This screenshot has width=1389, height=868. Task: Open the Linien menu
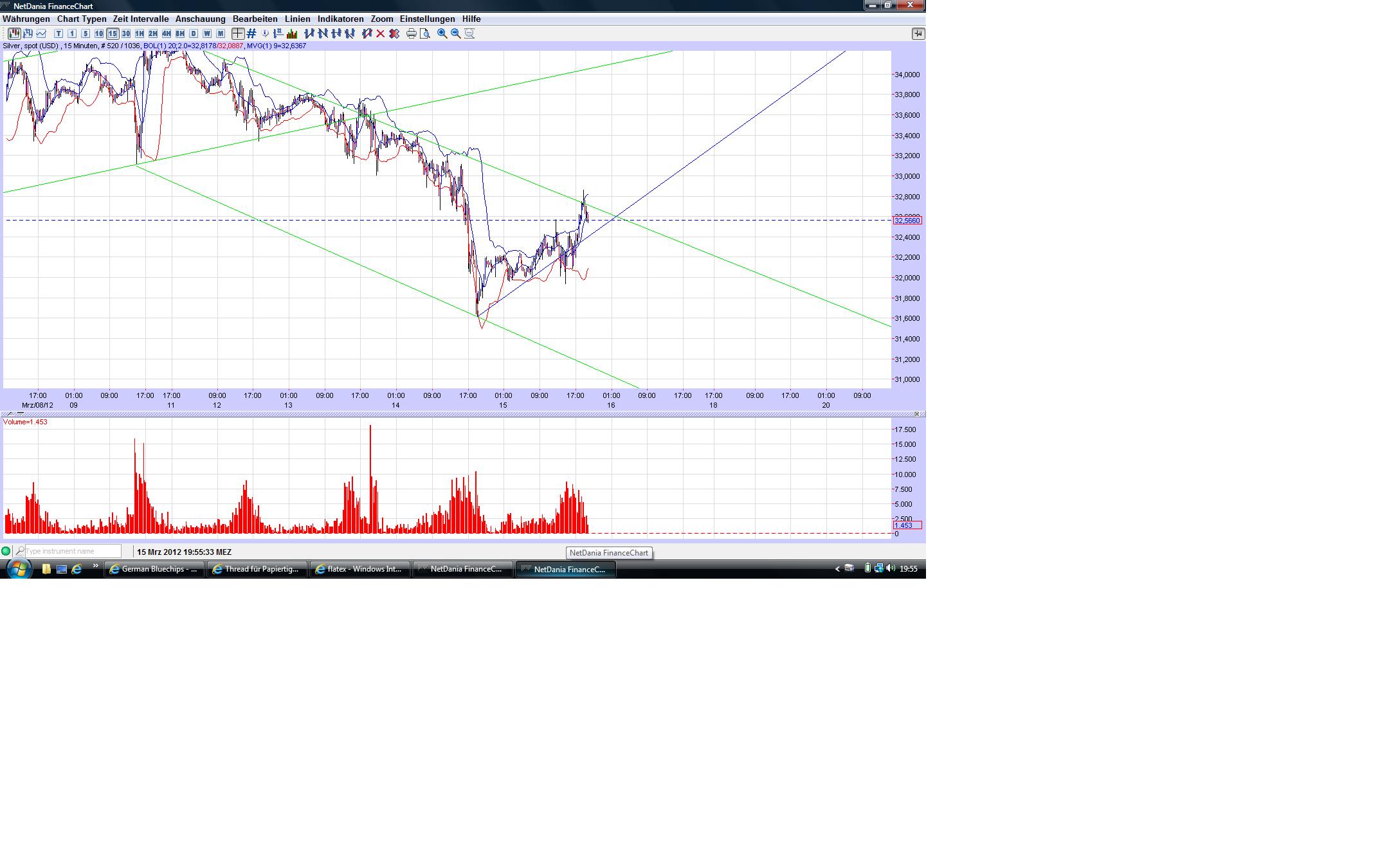(297, 19)
